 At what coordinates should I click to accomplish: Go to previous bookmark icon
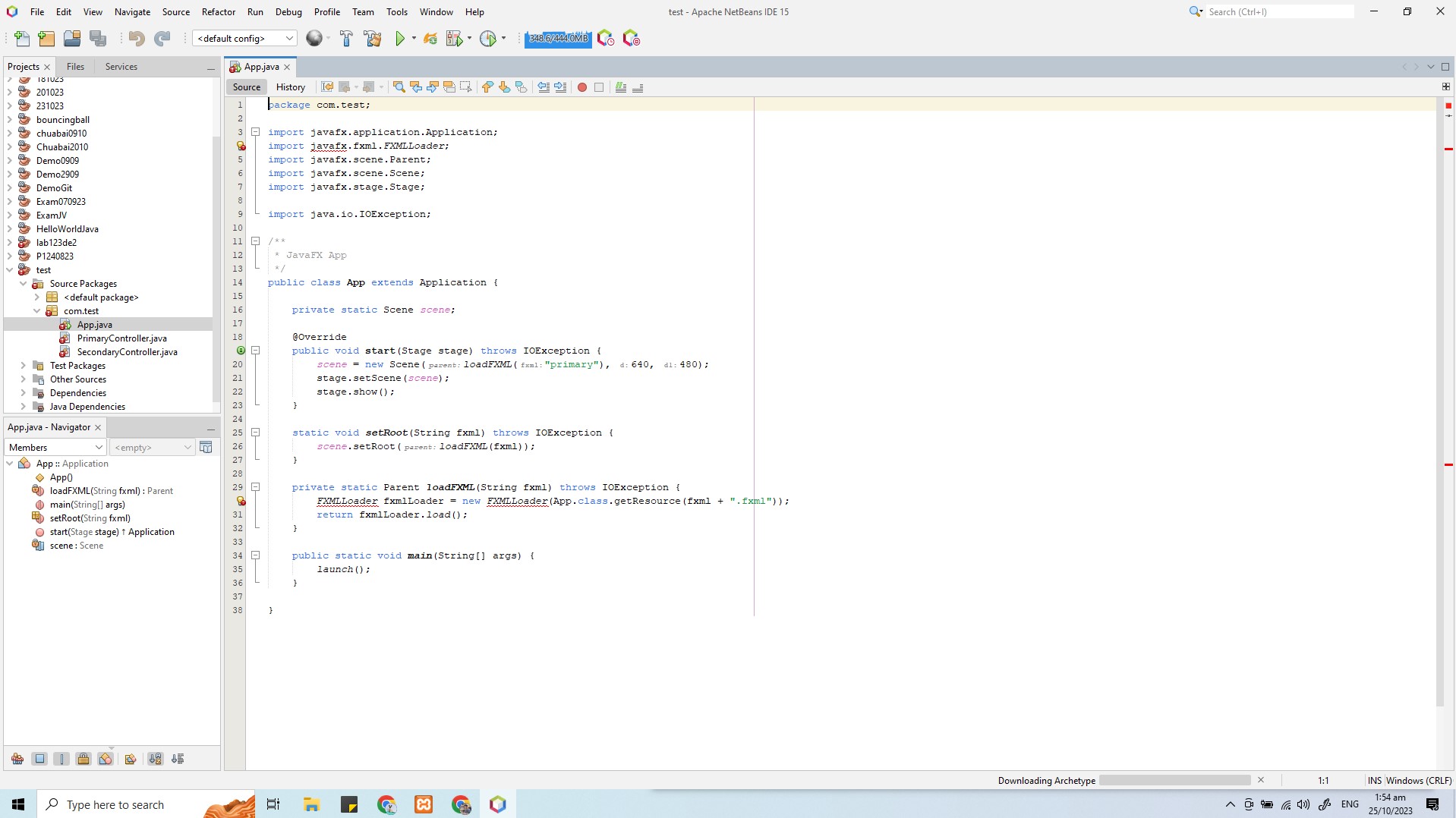[x=487, y=87]
